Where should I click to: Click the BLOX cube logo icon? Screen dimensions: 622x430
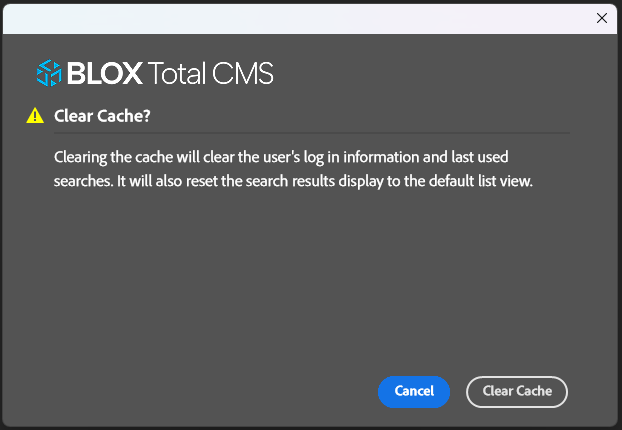pos(49,72)
